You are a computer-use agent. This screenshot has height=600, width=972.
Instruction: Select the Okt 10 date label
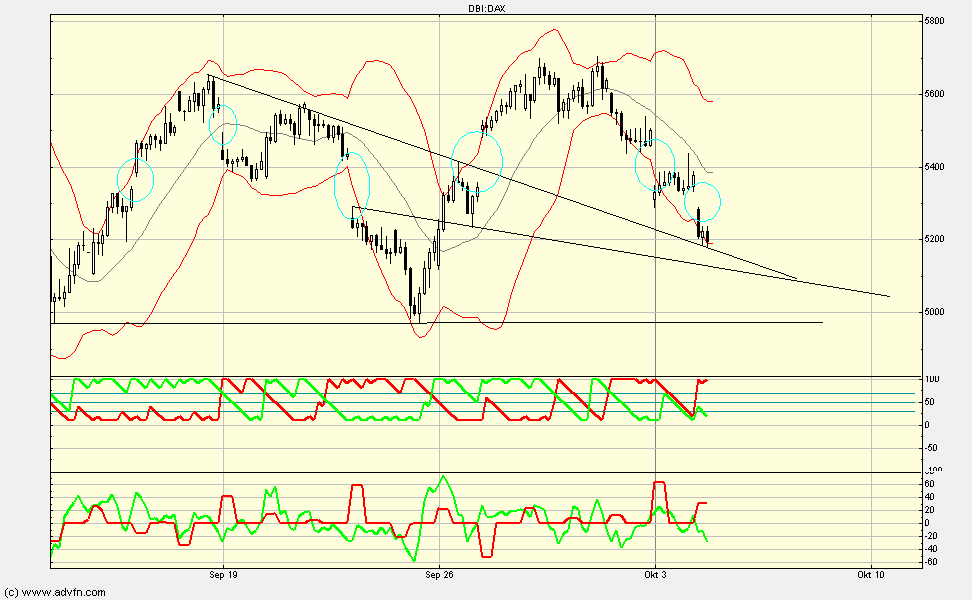click(871, 575)
